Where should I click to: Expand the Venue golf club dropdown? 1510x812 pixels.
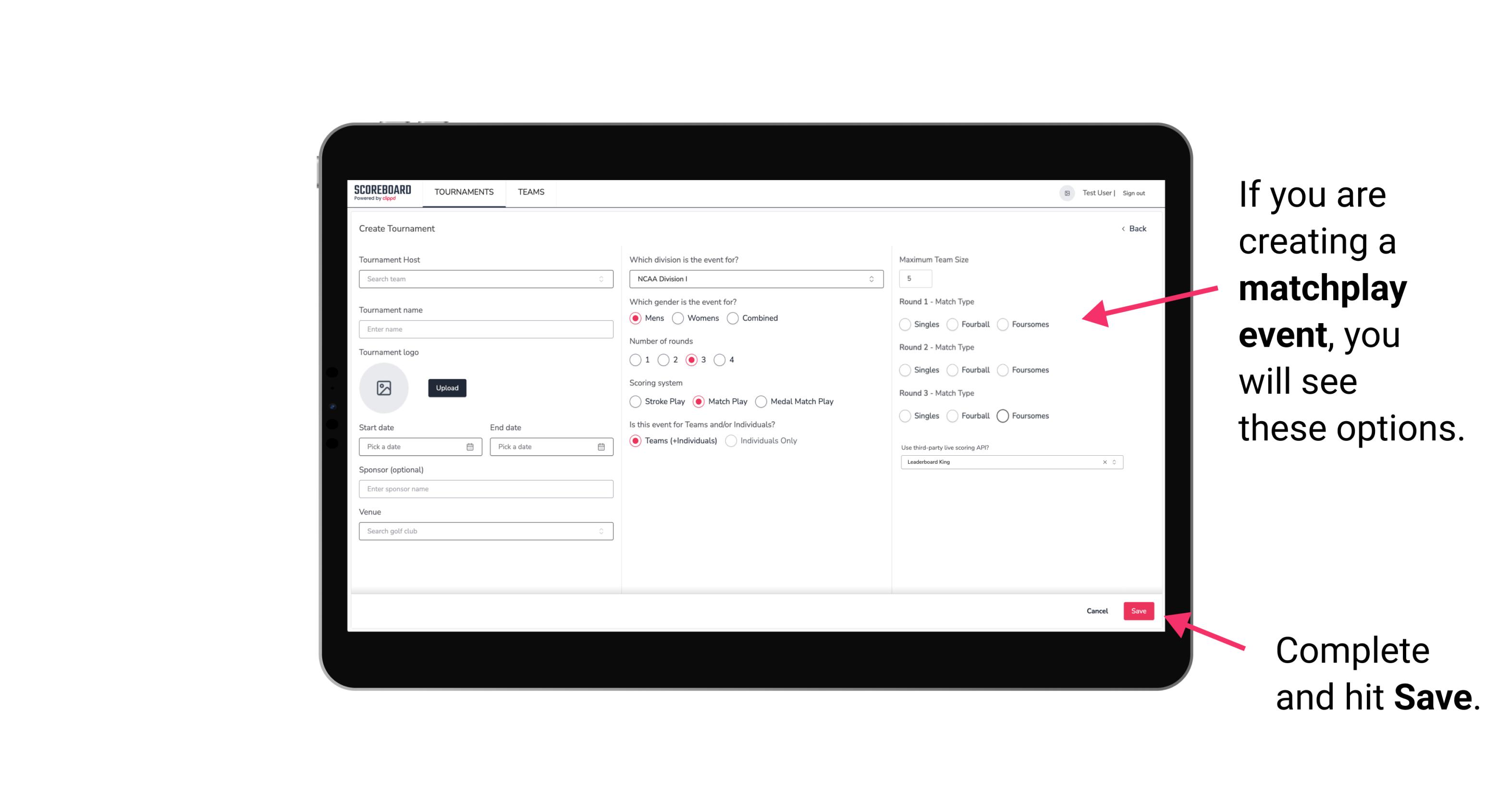(x=601, y=531)
